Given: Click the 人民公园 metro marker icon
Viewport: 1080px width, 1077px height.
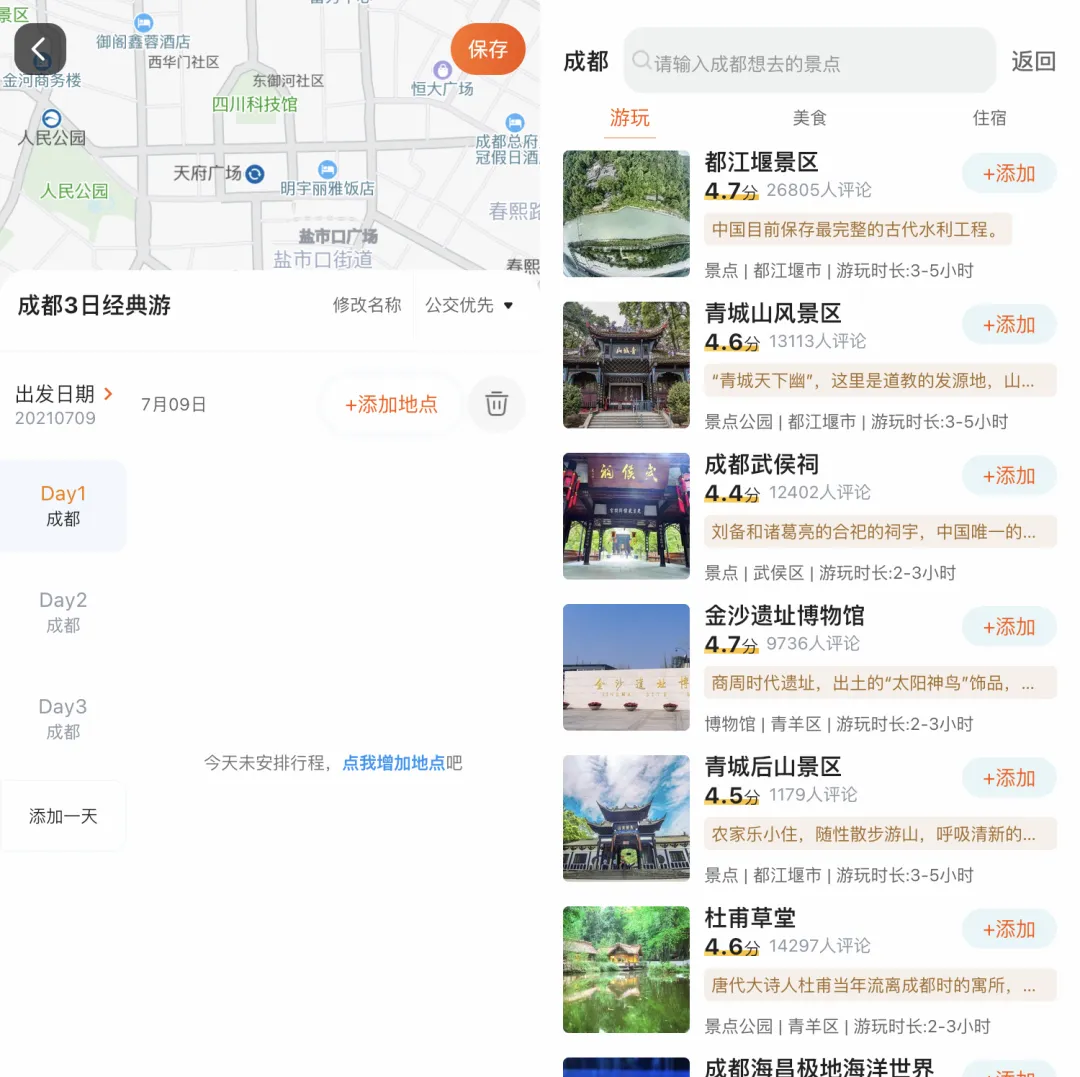Looking at the screenshot, I should 51,118.
